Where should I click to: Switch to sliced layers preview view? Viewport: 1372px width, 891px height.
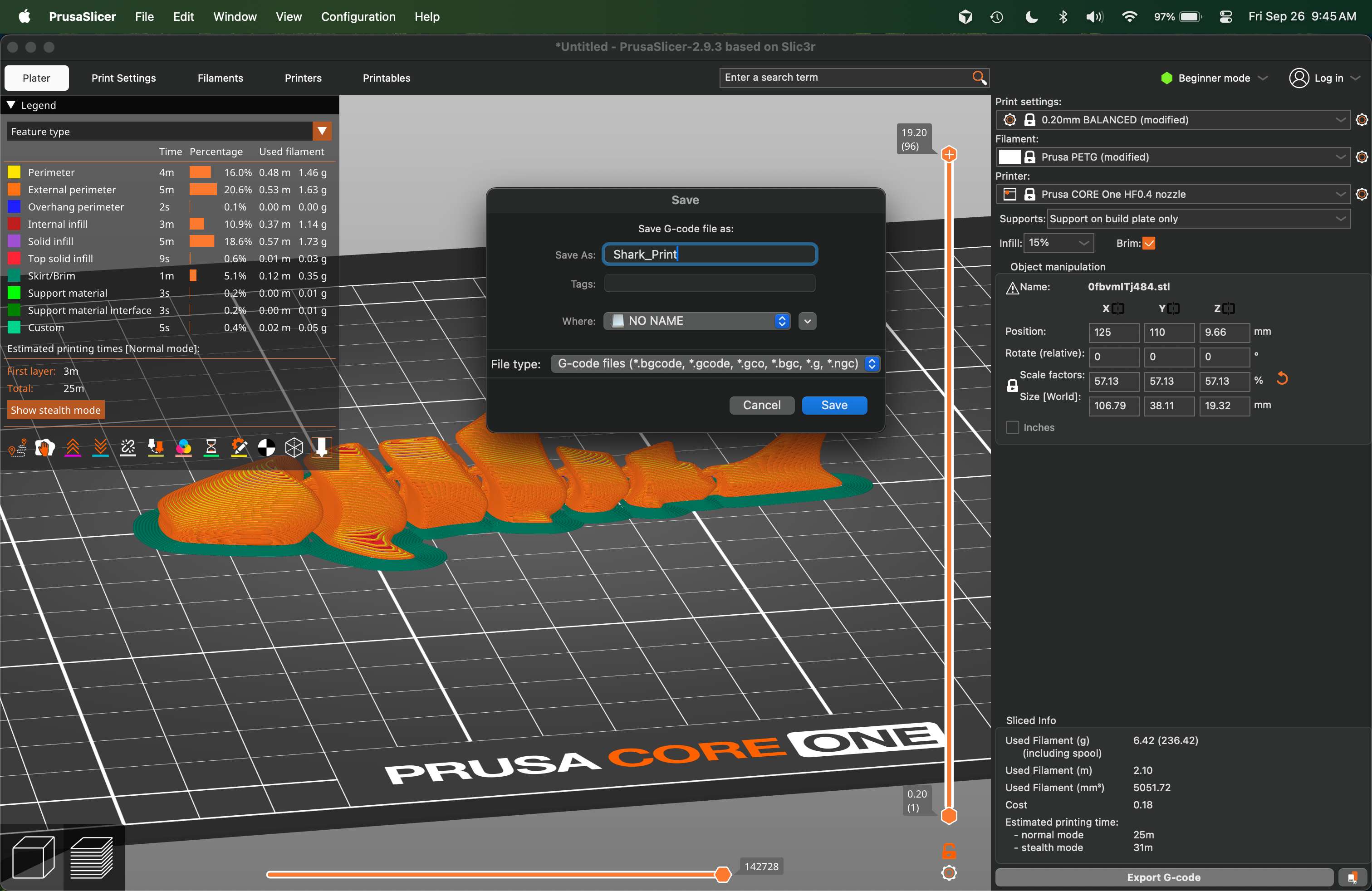click(92, 858)
